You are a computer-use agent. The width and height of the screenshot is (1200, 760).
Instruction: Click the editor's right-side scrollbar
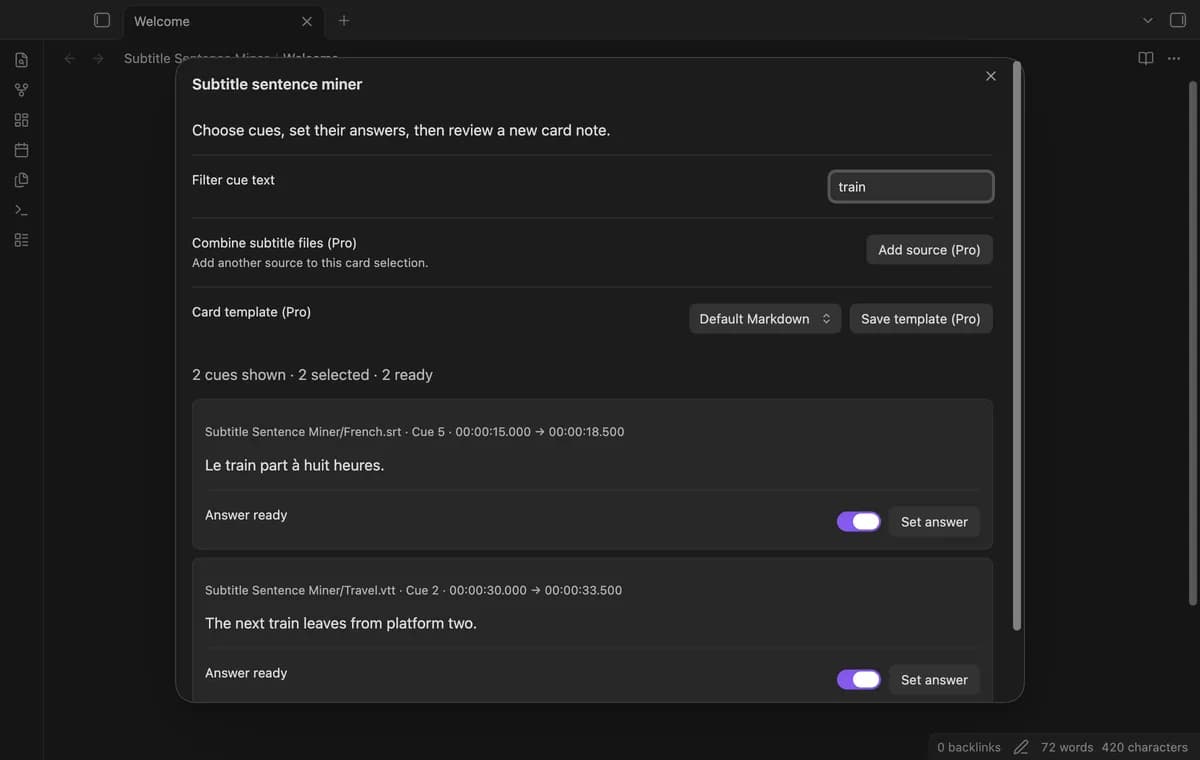(x=1192, y=342)
